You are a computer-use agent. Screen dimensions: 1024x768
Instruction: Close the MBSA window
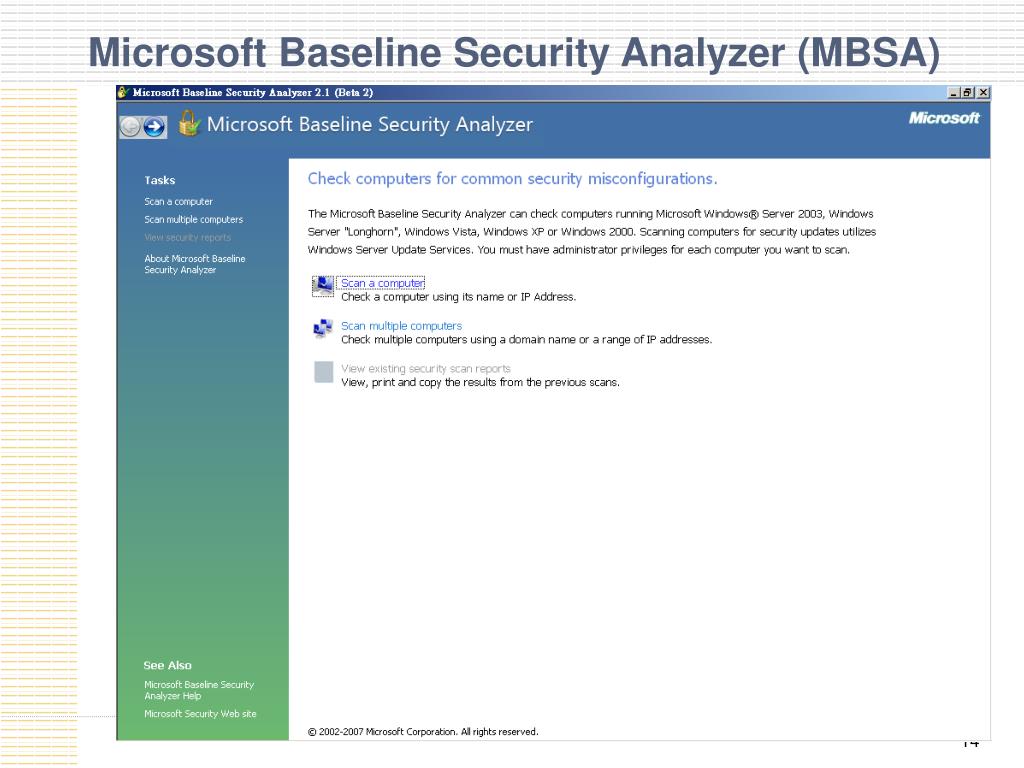983,93
